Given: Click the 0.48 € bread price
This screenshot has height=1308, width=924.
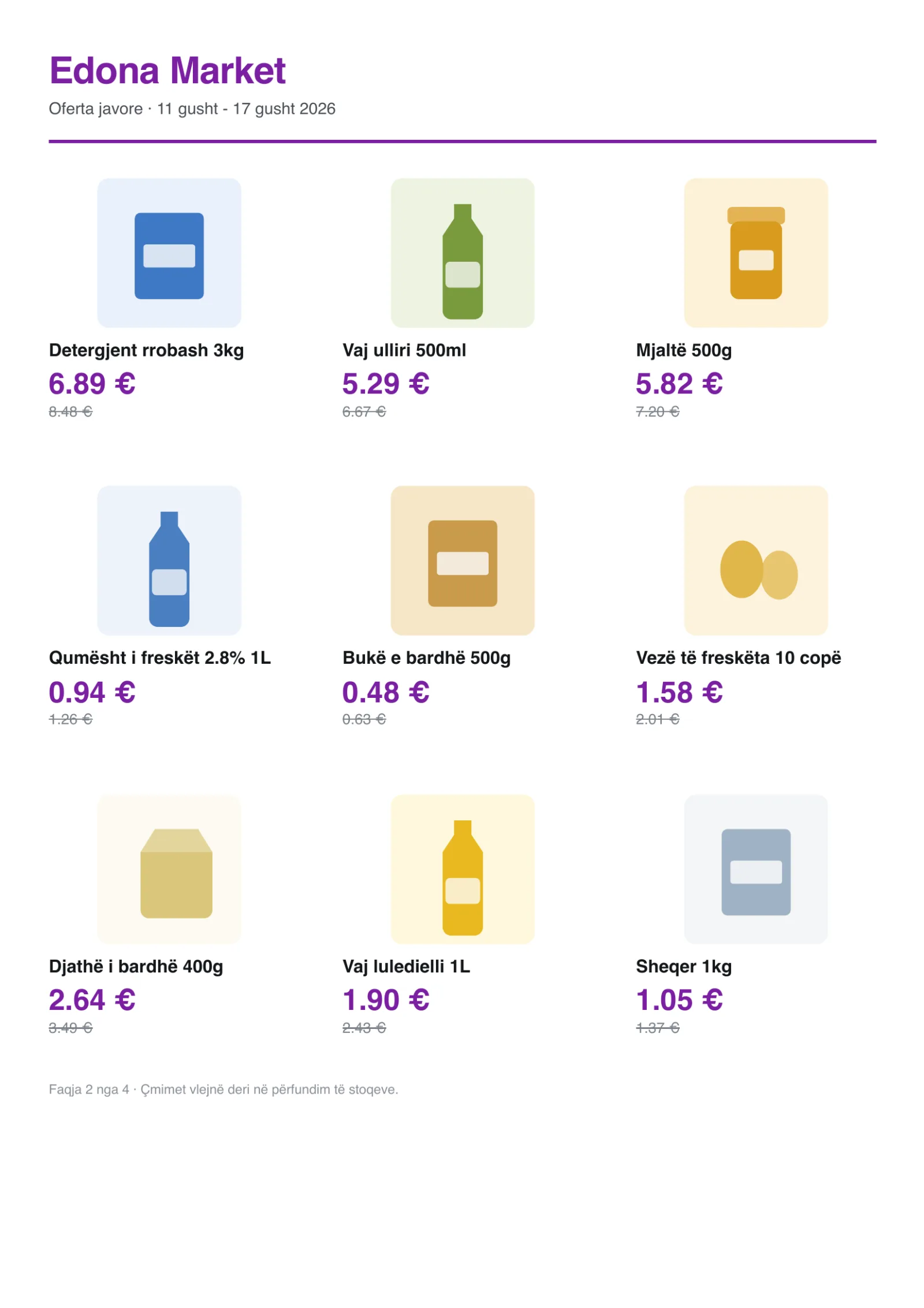Looking at the screenshot, I should point(386,692).
